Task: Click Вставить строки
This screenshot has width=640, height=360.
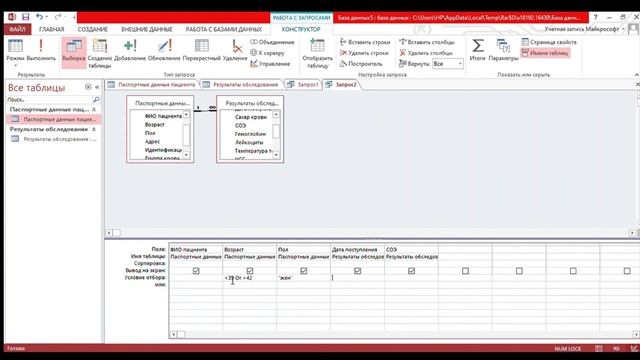Action: pyautogui.click(x=365, y=42)
